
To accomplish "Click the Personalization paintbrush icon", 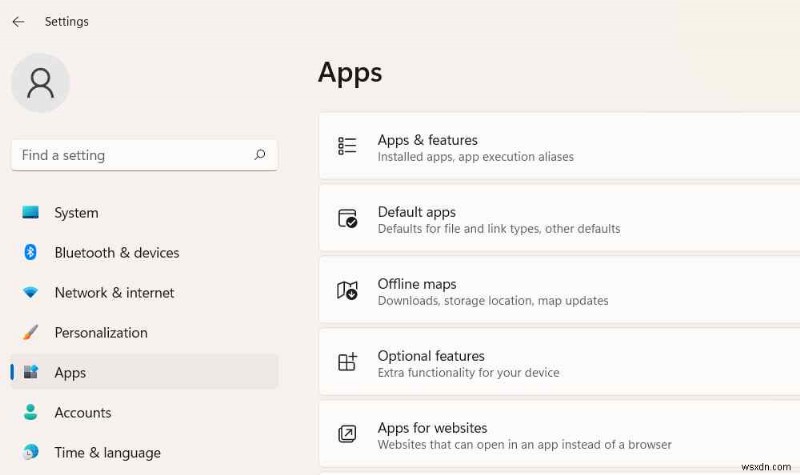I will coord(31,333).
